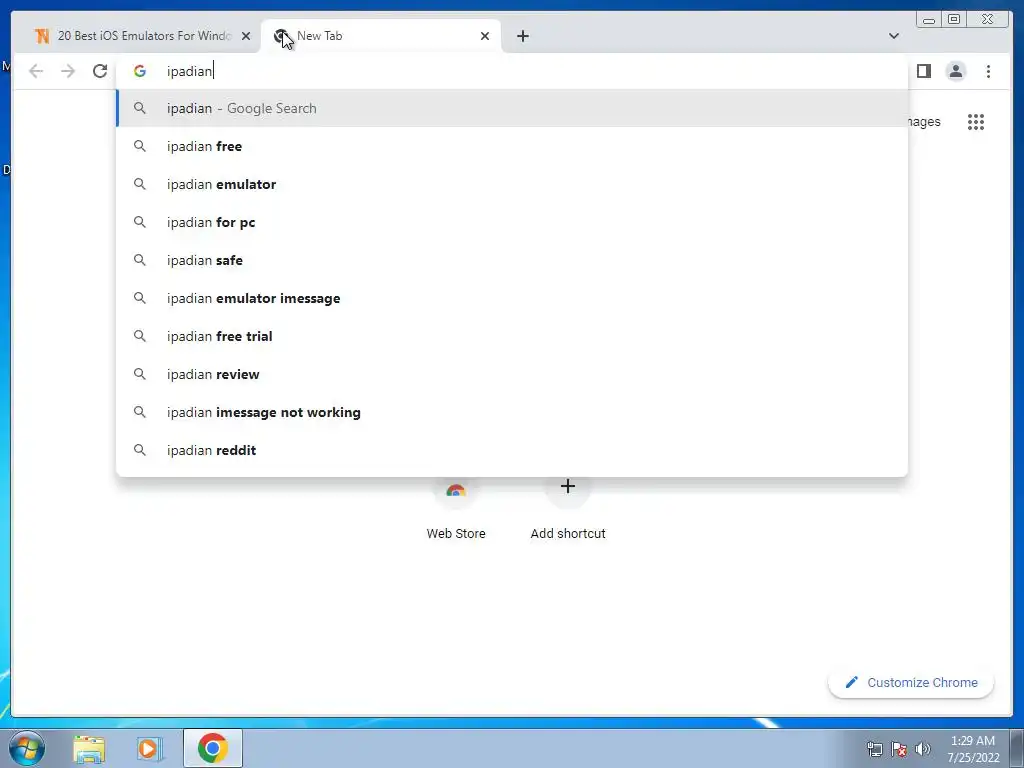Image resolution: width=1024 pixels, height=768 pixels.
Task: Select the New Tab tab
Action: (381, 36)
